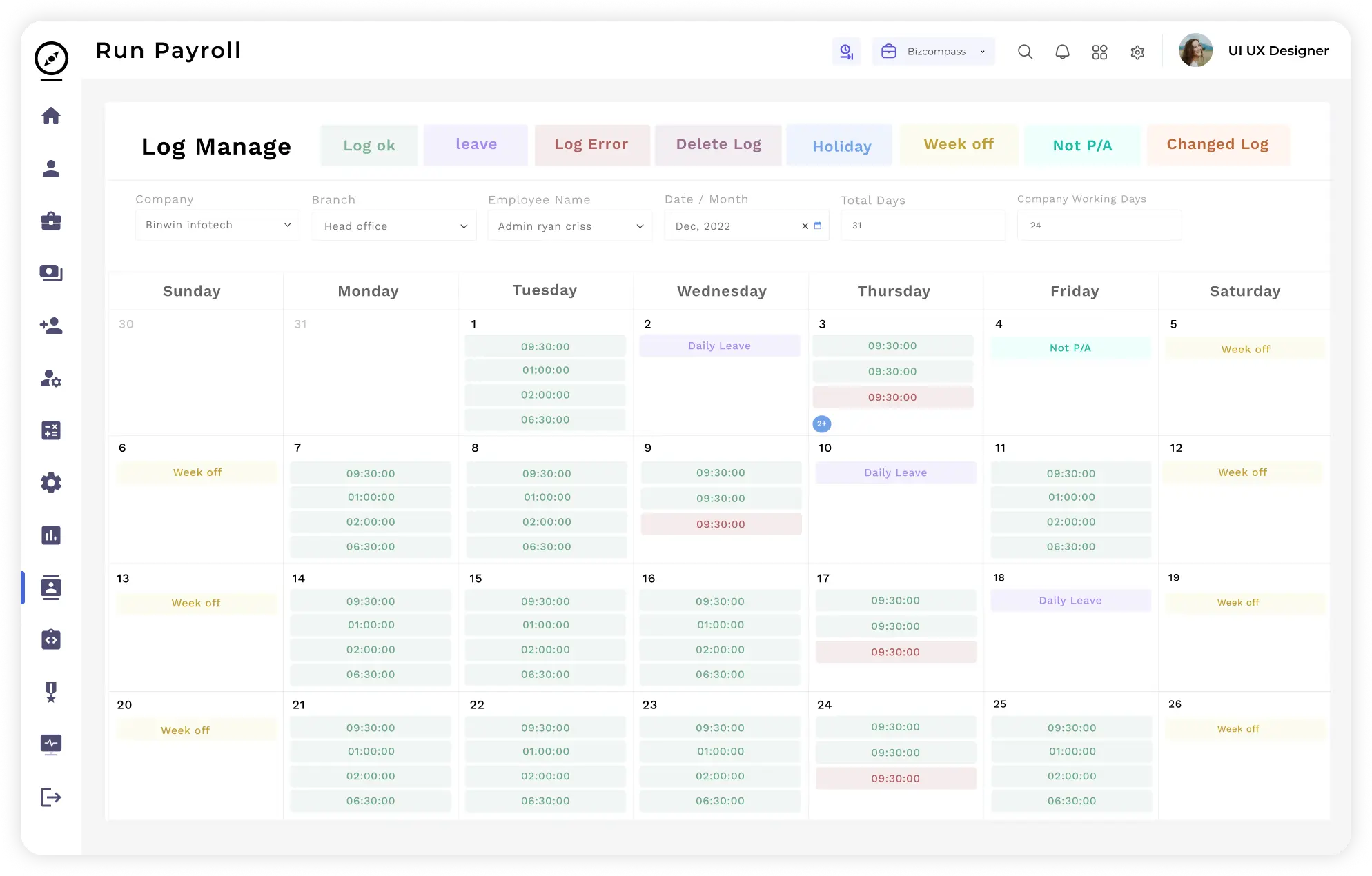The height and width of the screenshot is (876, 1372).
Task: Click the calculator icon in the sidebar
Action: point(51,431)
